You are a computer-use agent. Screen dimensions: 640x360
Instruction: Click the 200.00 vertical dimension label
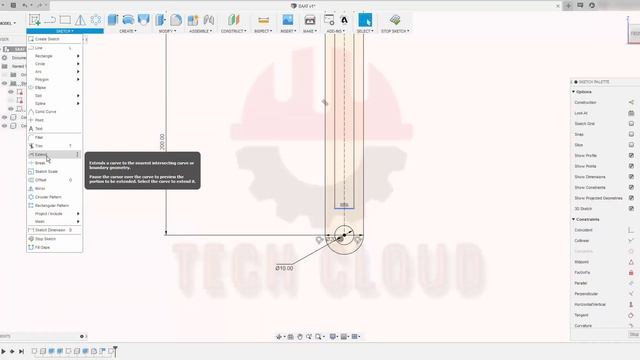pyautogui.click(x=162, y=142)
